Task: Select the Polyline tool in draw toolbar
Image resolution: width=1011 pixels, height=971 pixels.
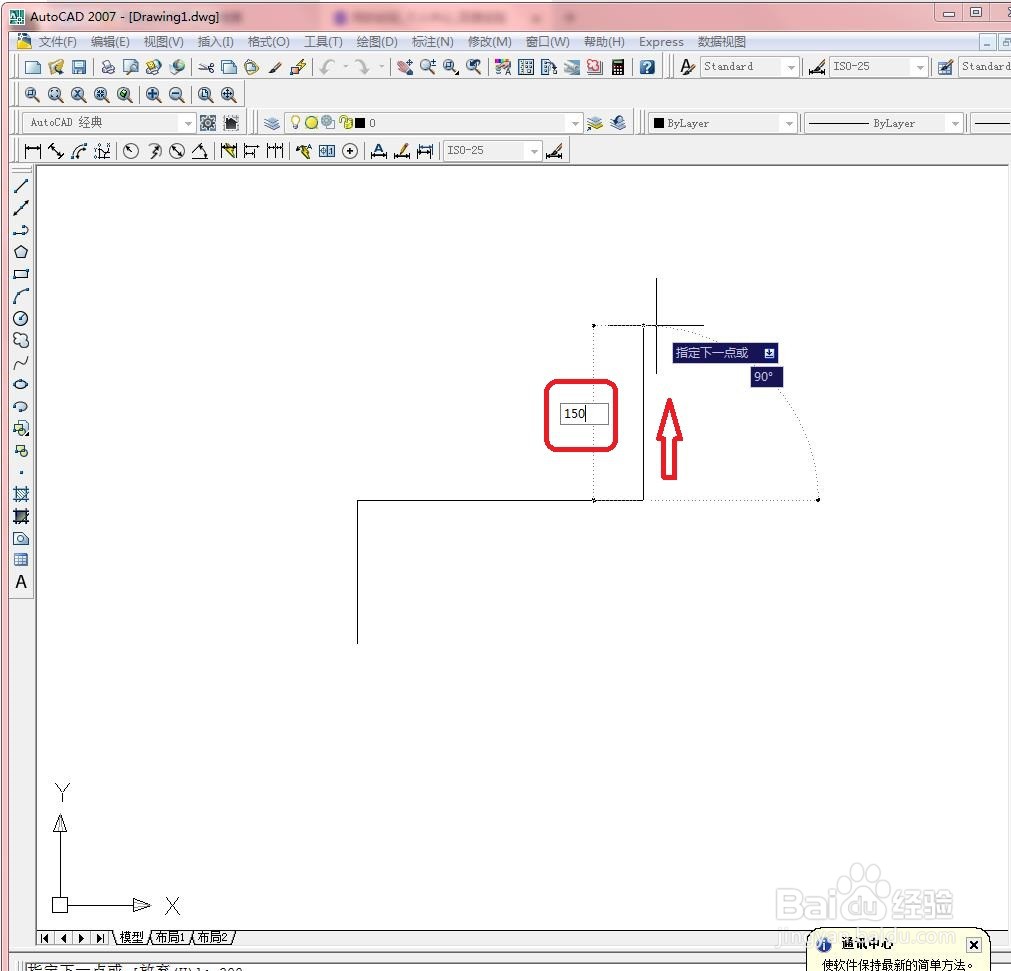Action: click(21, 230)
